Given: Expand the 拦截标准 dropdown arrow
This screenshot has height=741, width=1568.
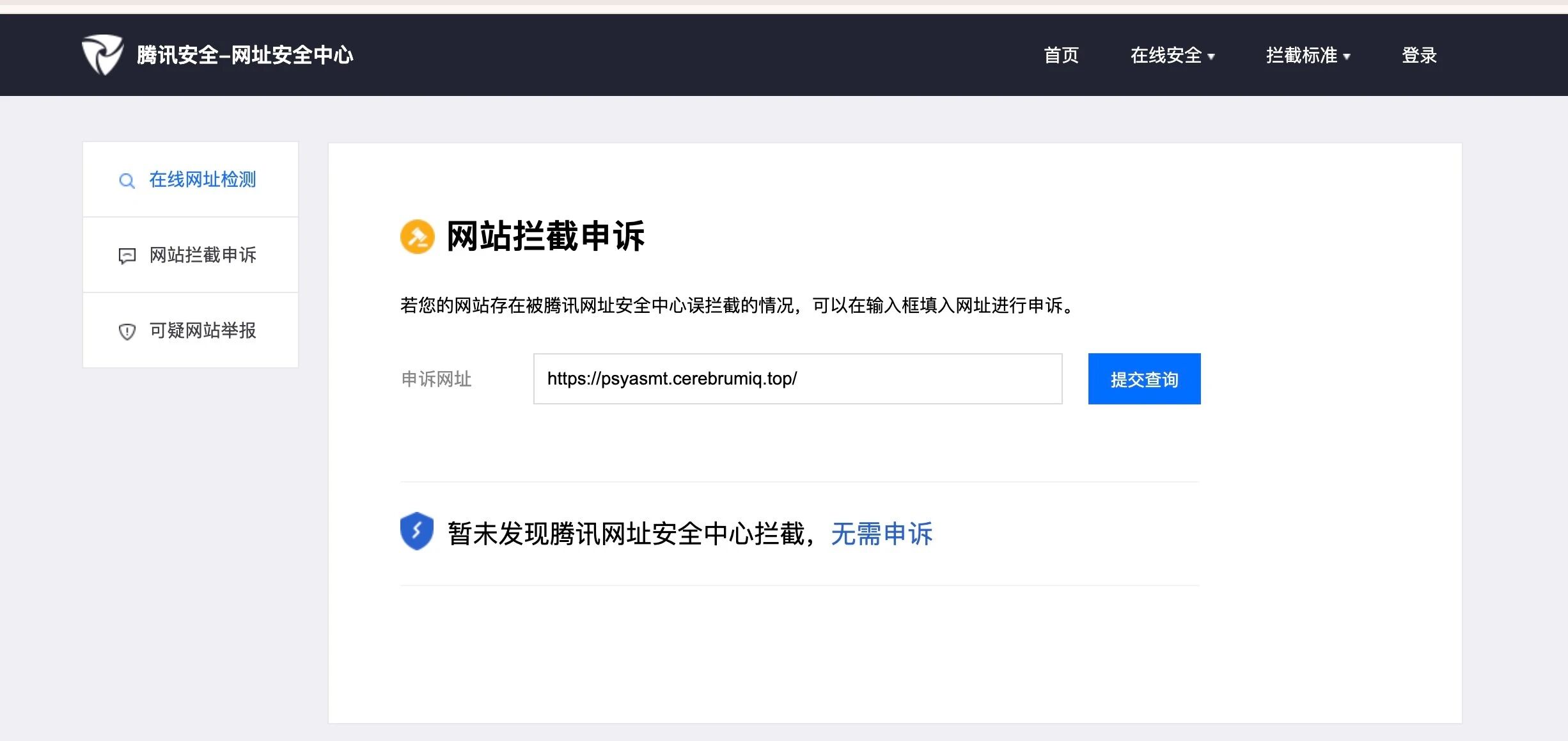Looking at the screenshot, I should [1347, 57].
